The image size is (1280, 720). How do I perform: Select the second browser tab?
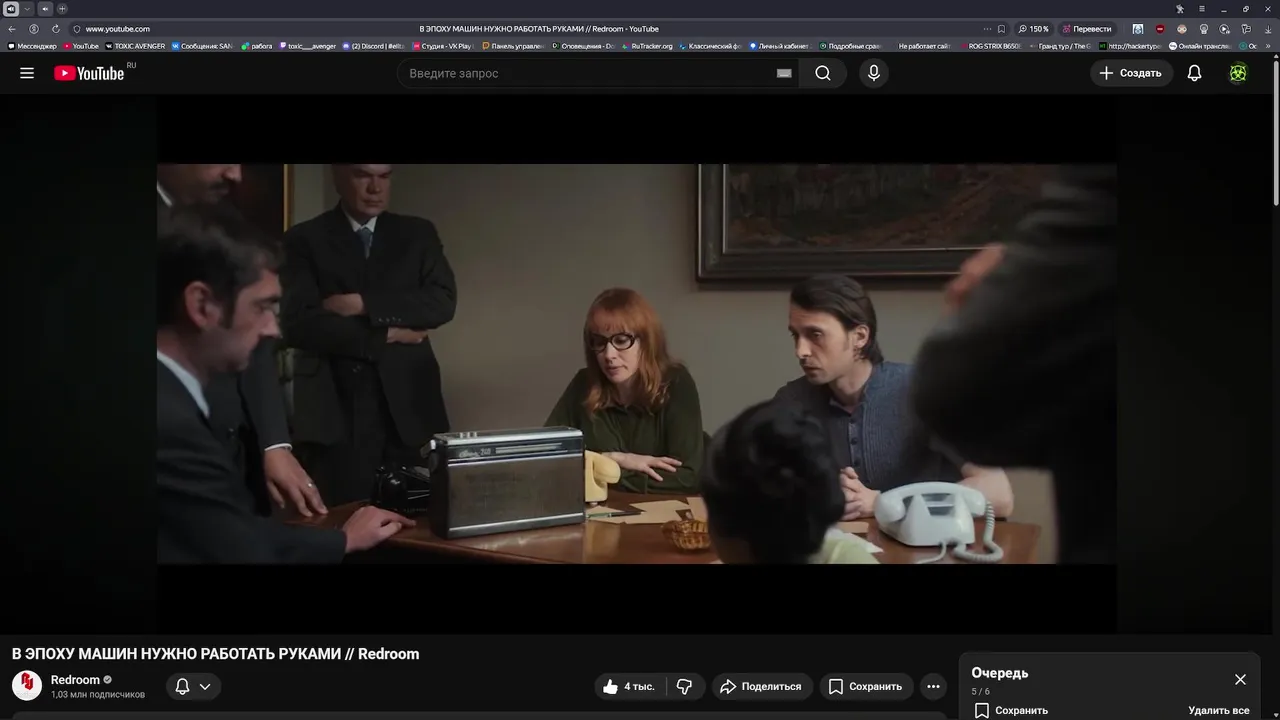coord(45,9)
